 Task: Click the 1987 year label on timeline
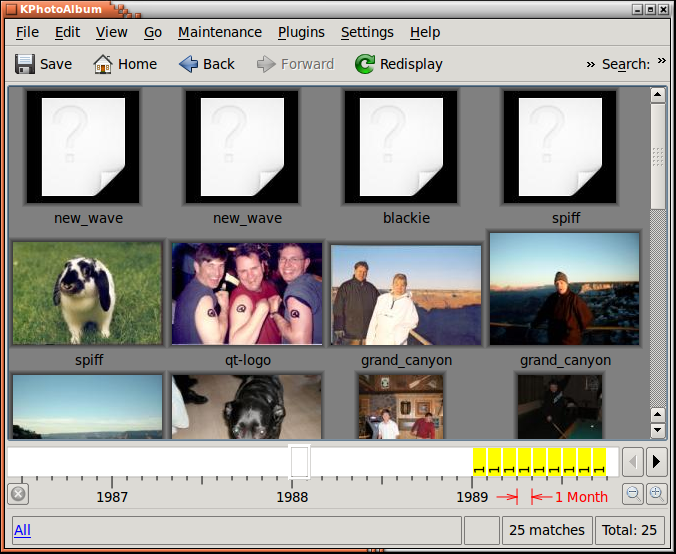pyautogui.click(x=112, y=497)
